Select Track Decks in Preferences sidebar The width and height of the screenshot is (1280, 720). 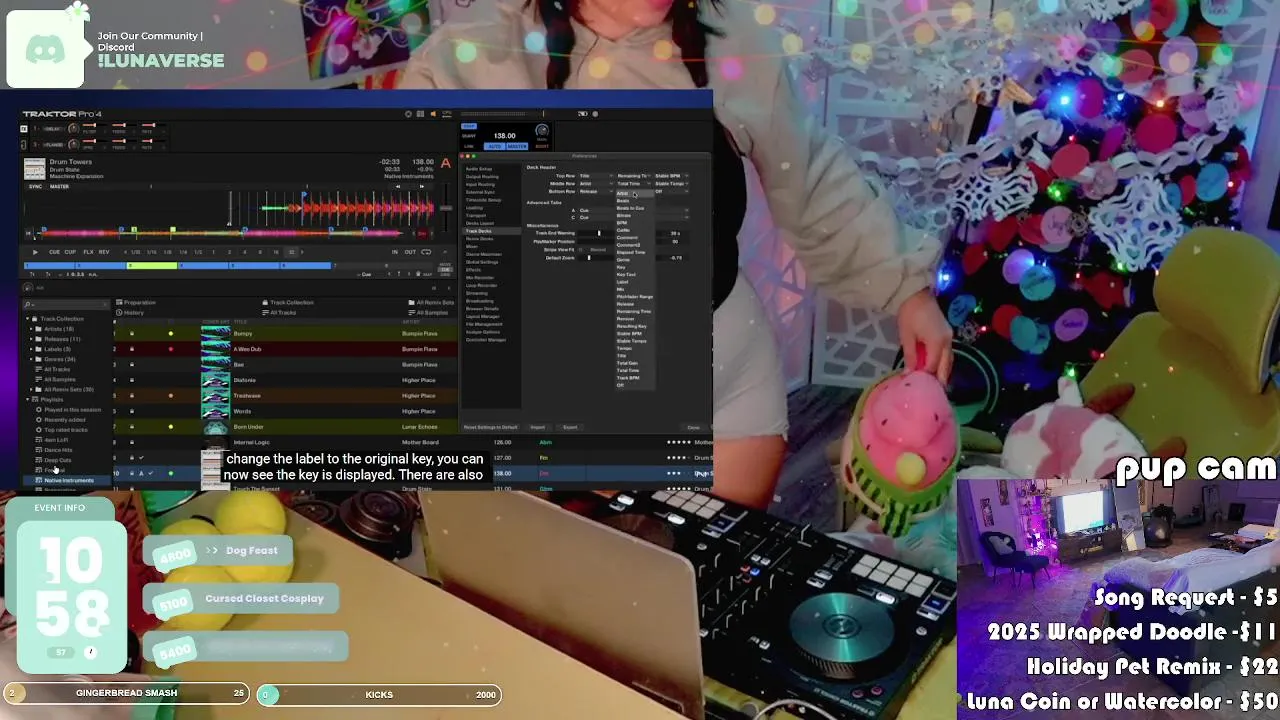479,231
